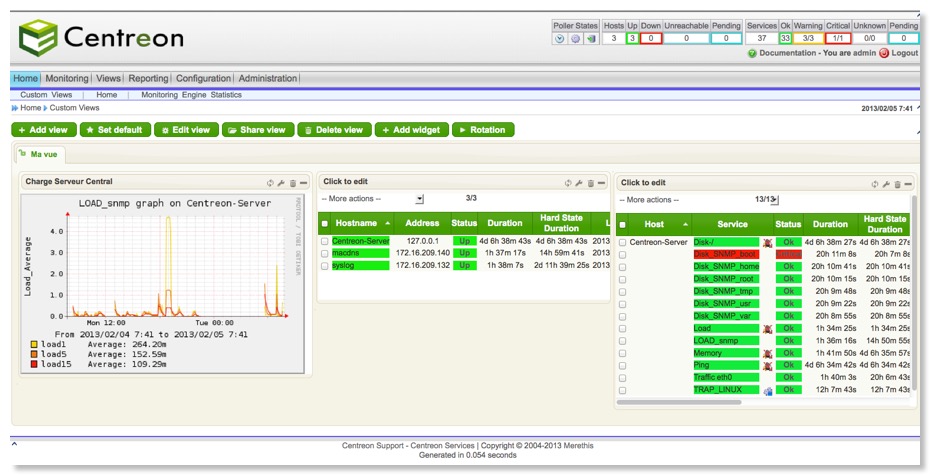
Task: Open the Administration main menu
Action: pyautogui.click(x=267, y=78)
